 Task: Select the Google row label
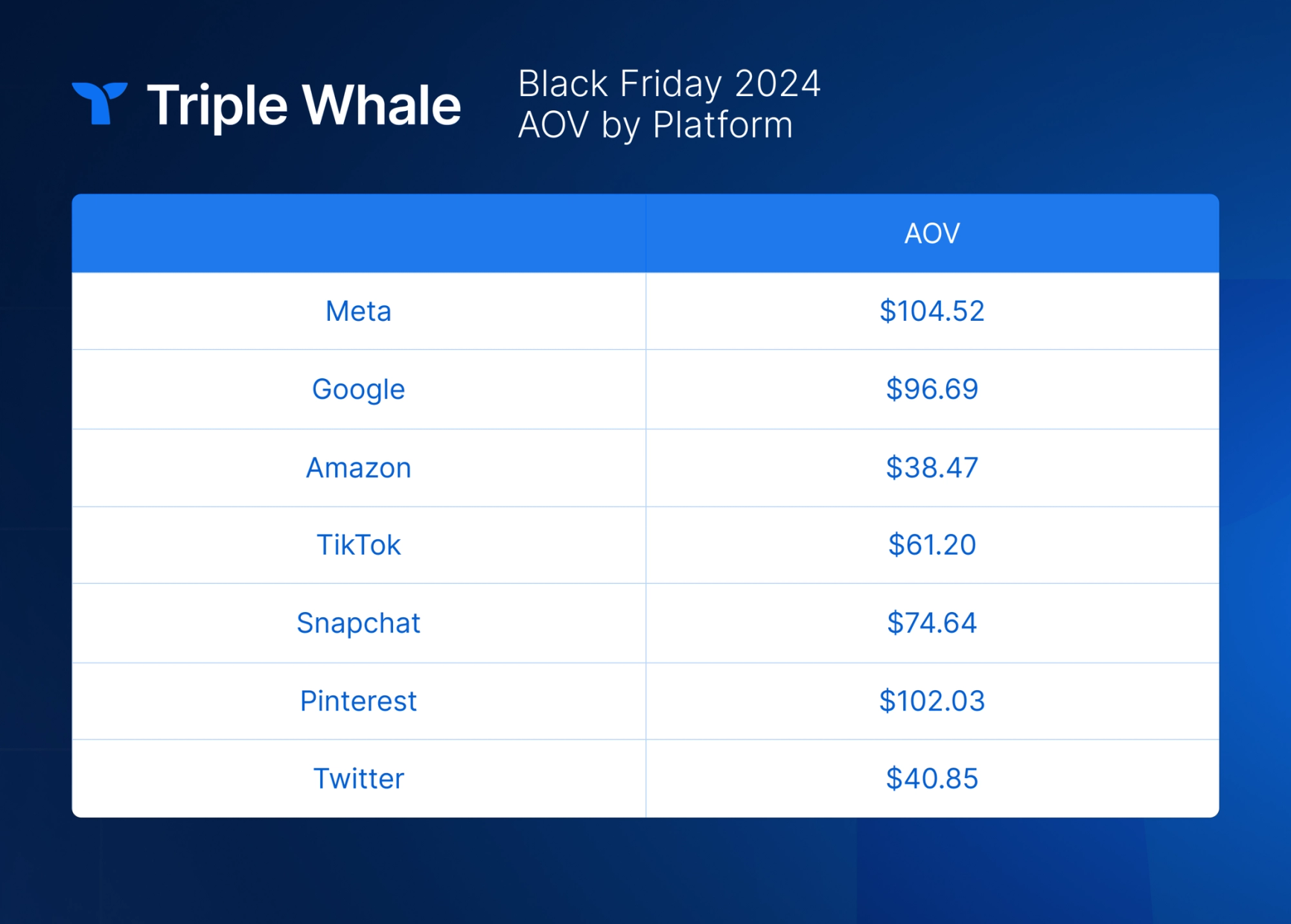(358, 389)
